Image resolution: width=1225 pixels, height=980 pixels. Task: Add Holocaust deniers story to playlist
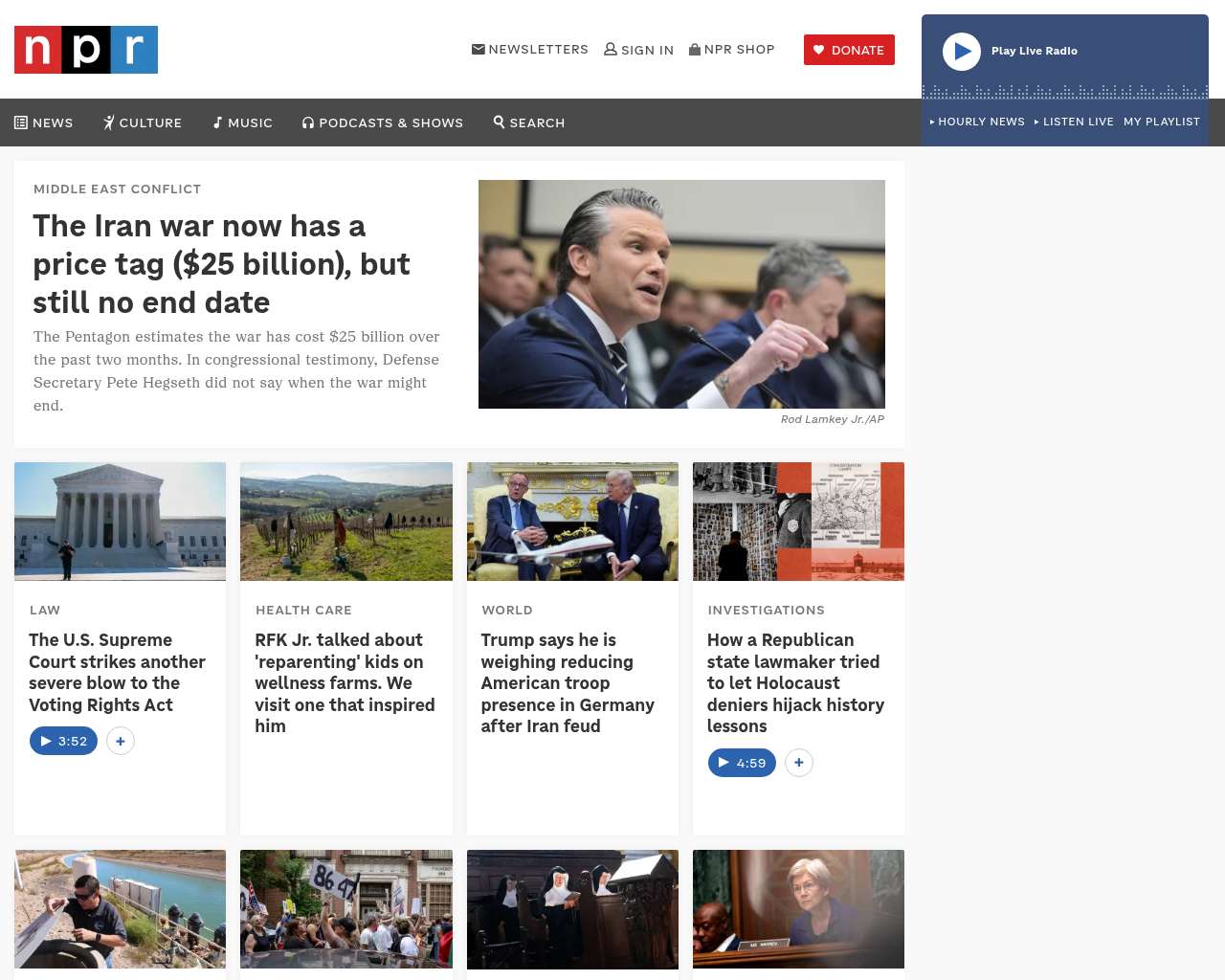point(799,763)
